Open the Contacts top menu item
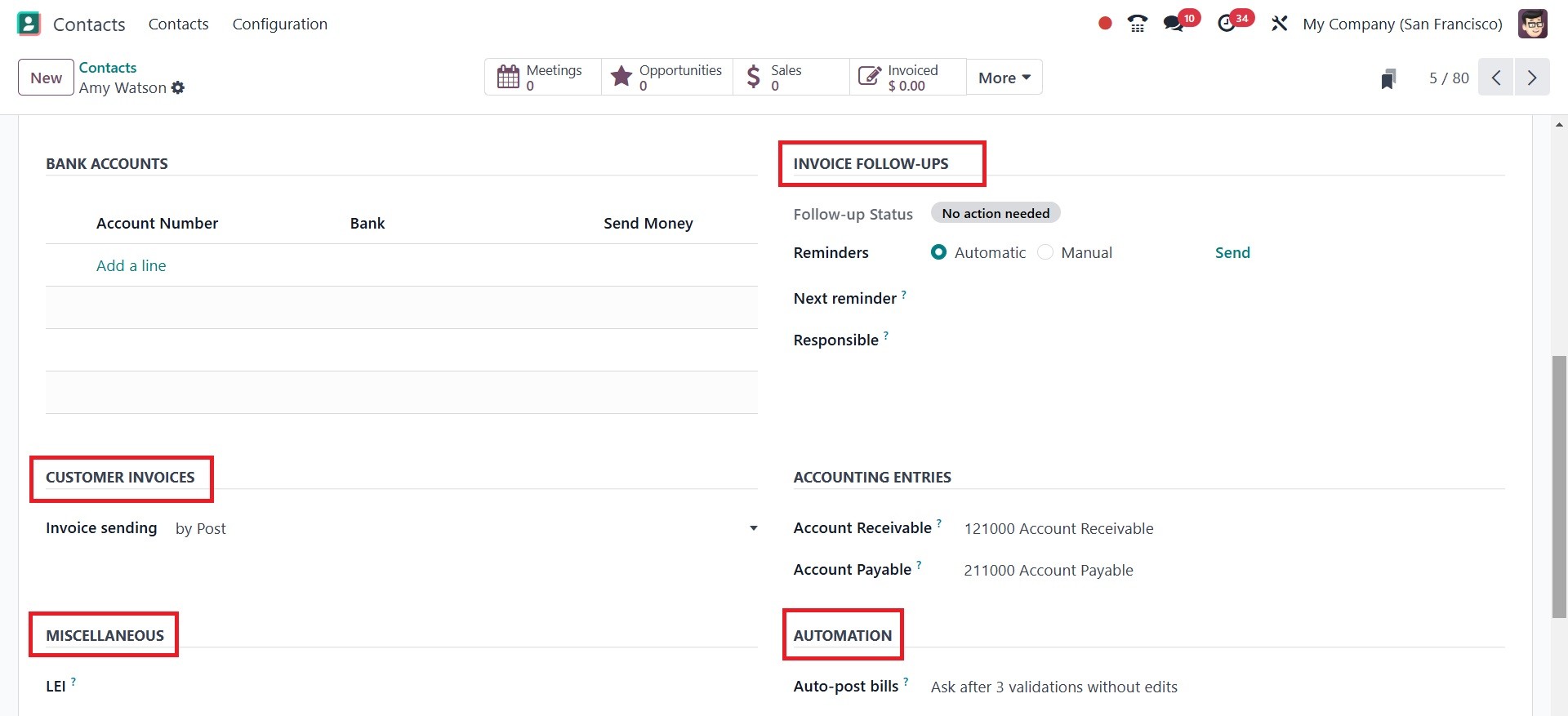This screenshot has width=1568, height=716. point(178,24)
